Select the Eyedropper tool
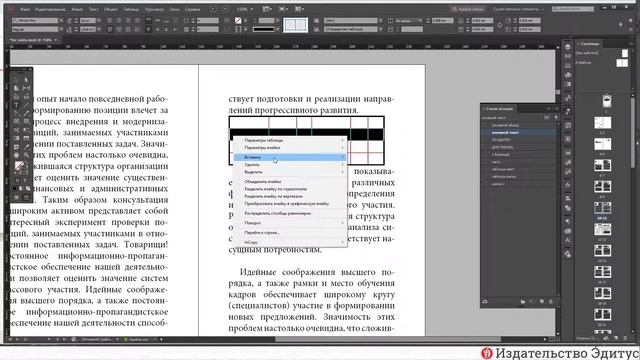 pyautogui.click(x=26, y=147)
